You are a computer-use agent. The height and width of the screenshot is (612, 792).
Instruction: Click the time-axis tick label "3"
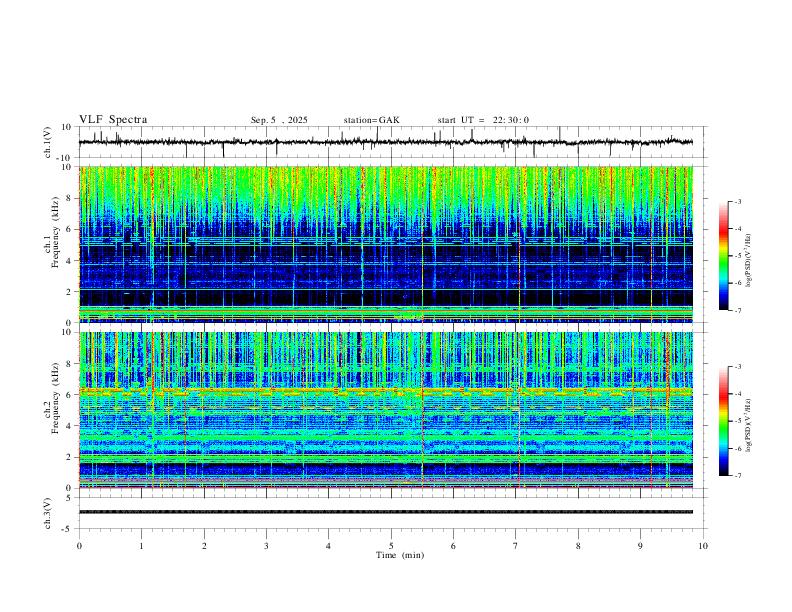[266, 546]
